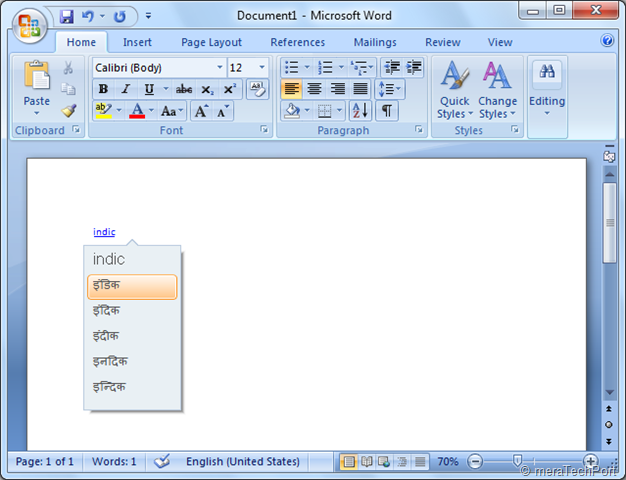Toggle show paragraph marks
The image size is (626, 480).
[386, 111]
